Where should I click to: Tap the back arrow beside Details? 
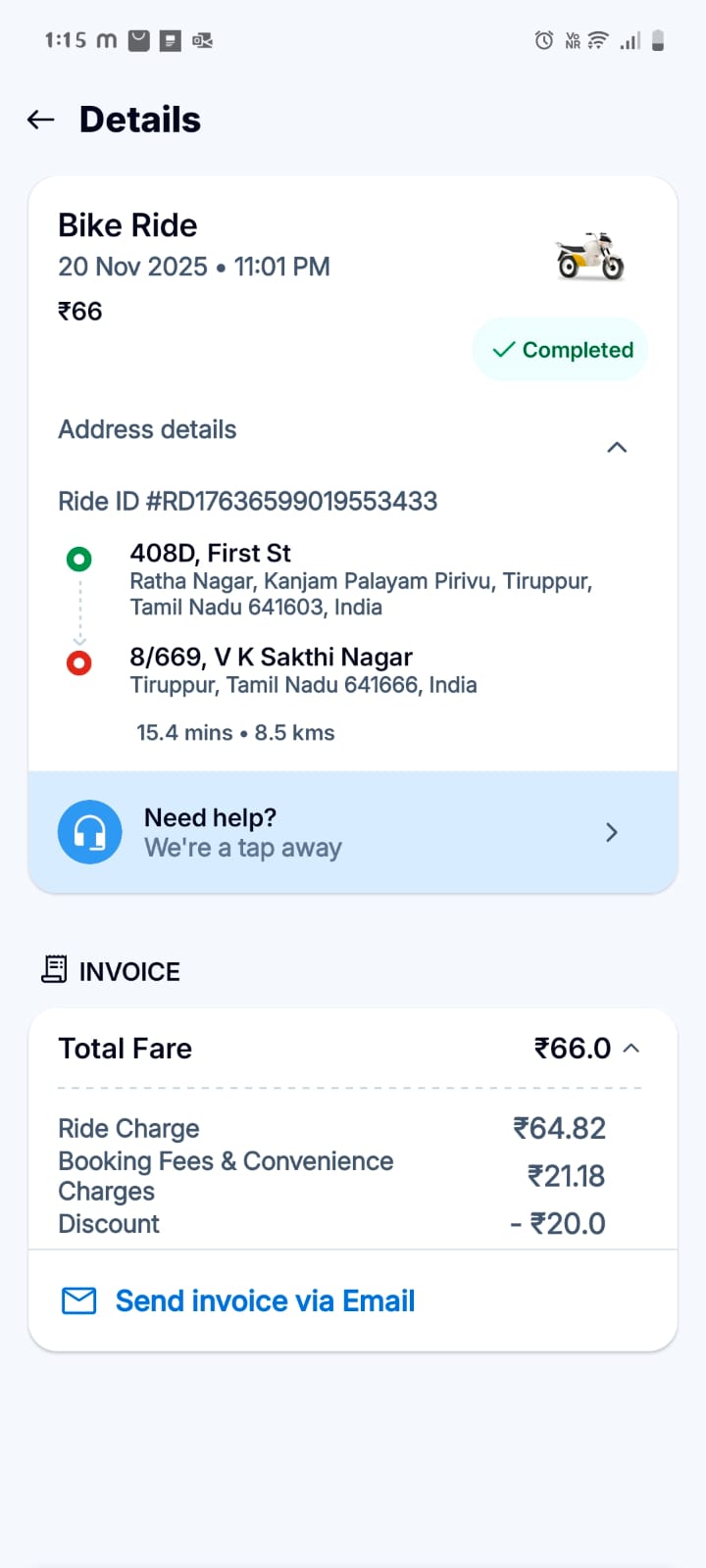[41, 120]
